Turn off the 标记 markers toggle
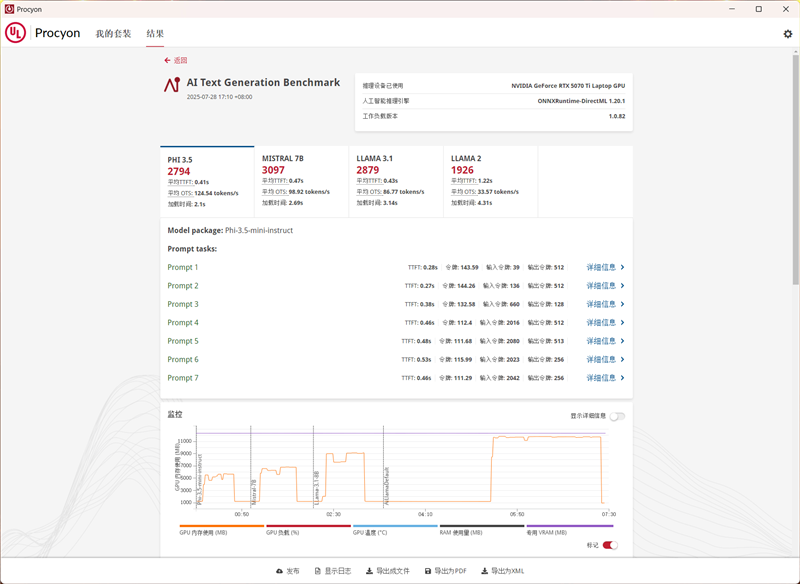 coord(610,545)
